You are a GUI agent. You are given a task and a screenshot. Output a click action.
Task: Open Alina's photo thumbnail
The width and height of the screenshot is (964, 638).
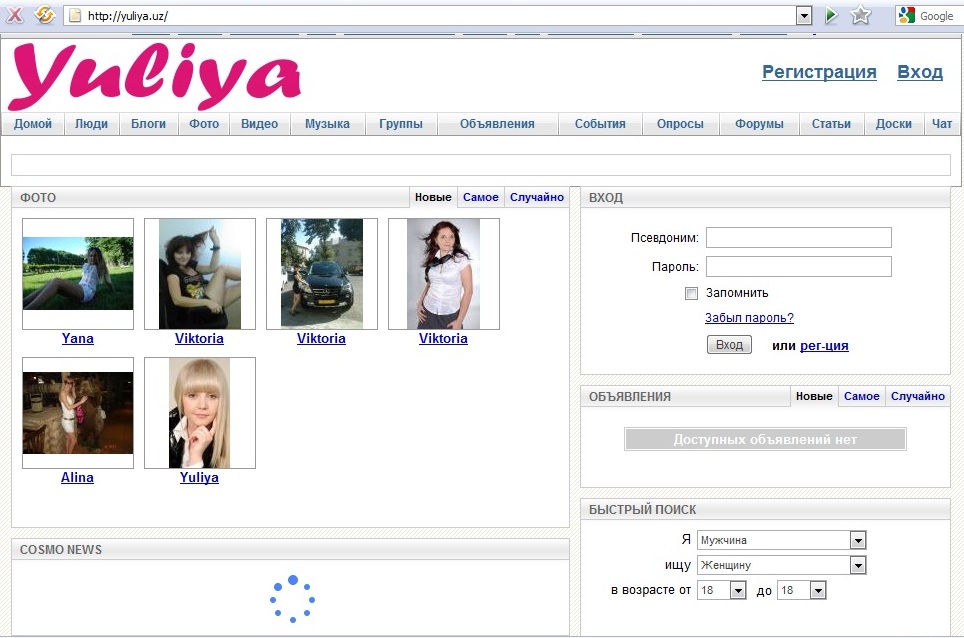[77, 413]
